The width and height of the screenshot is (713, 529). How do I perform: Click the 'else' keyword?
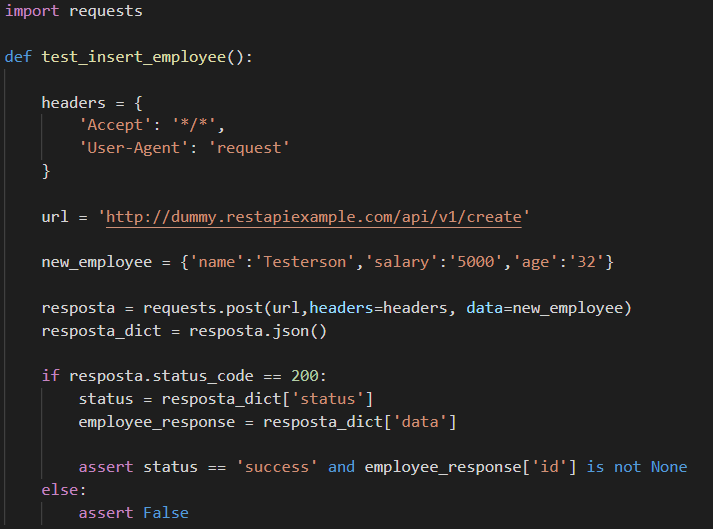coord(60,490)
